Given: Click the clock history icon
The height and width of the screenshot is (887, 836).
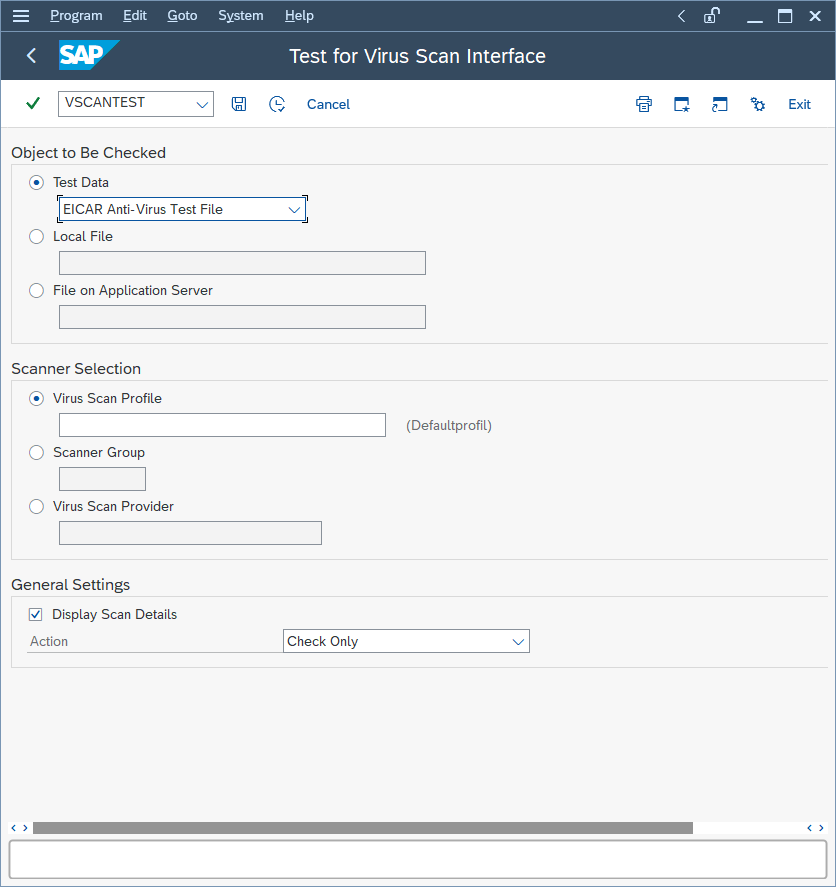Looking at the screenshot, I should tap(277, 103).
